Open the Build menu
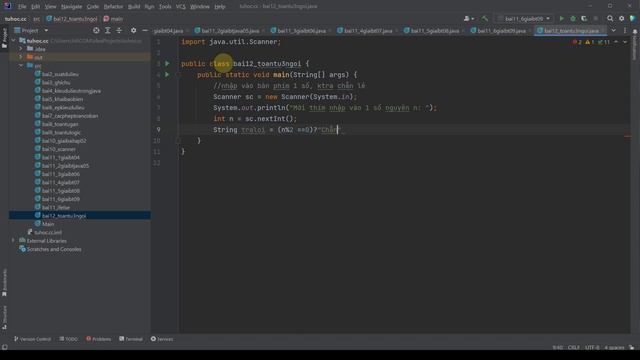The image size is (640, 360). [134, 7]
